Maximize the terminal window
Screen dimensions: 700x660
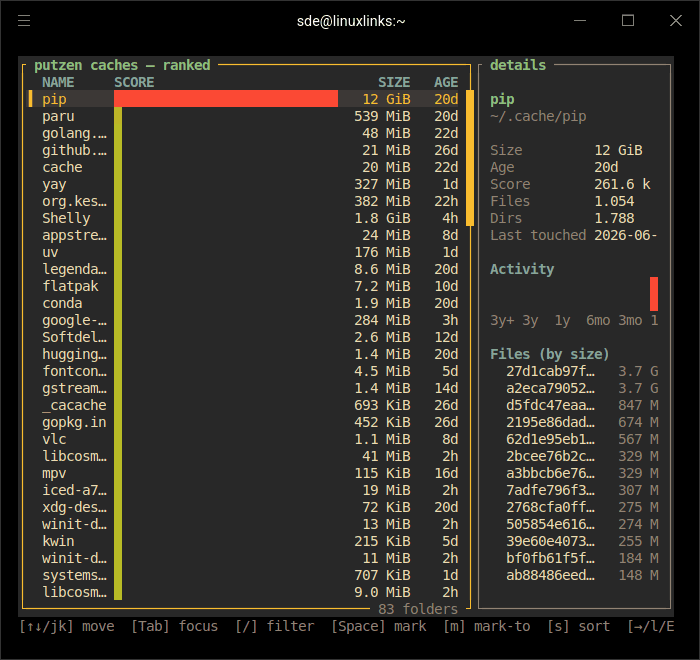[x=628, y=21]
